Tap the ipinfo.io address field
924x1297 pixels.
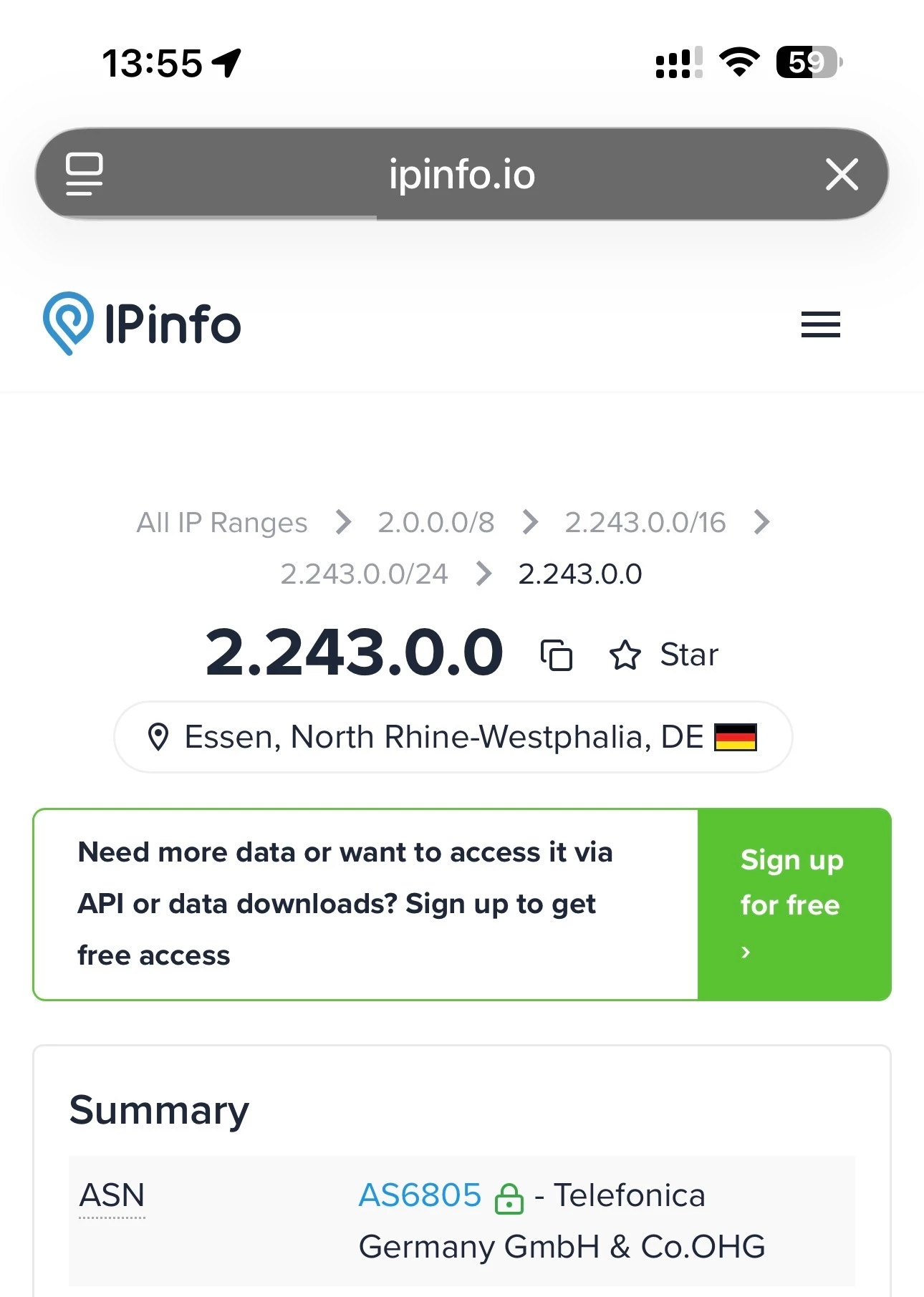click(x=462, y=174)
